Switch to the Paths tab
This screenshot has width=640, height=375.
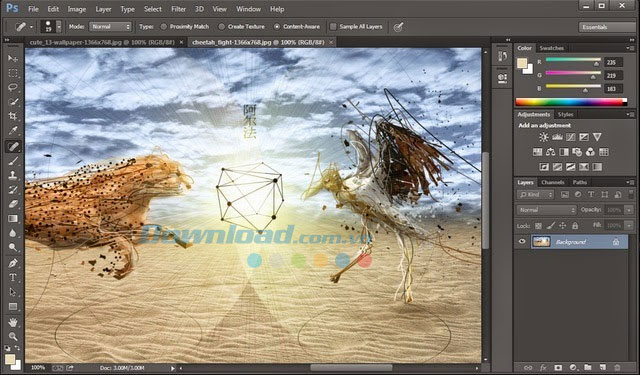tap(579, 182)
